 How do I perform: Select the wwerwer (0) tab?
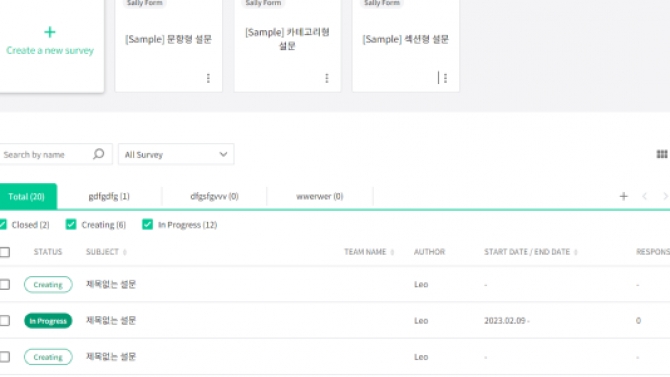320,197
